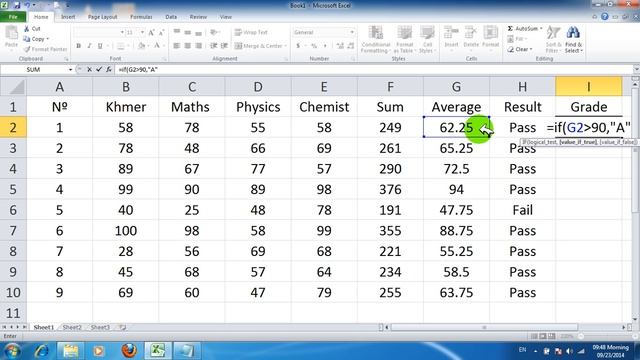This screenshot has width=640, height=360.
Task: Open the font size dropdown
Action: click(142, 32)
